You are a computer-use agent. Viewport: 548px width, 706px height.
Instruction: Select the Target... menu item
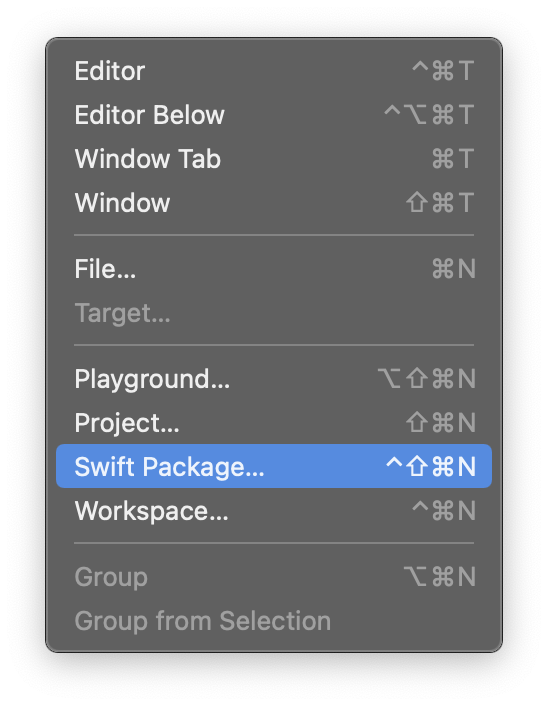[274, 312]
